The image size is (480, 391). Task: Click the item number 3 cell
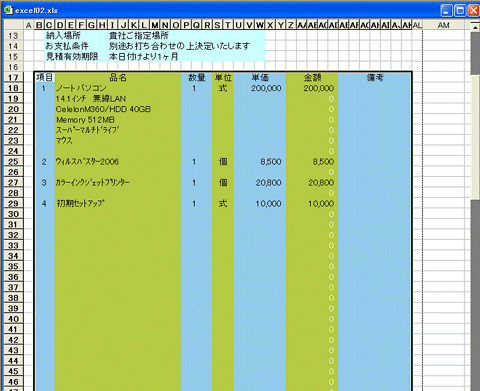click(44, 183)
